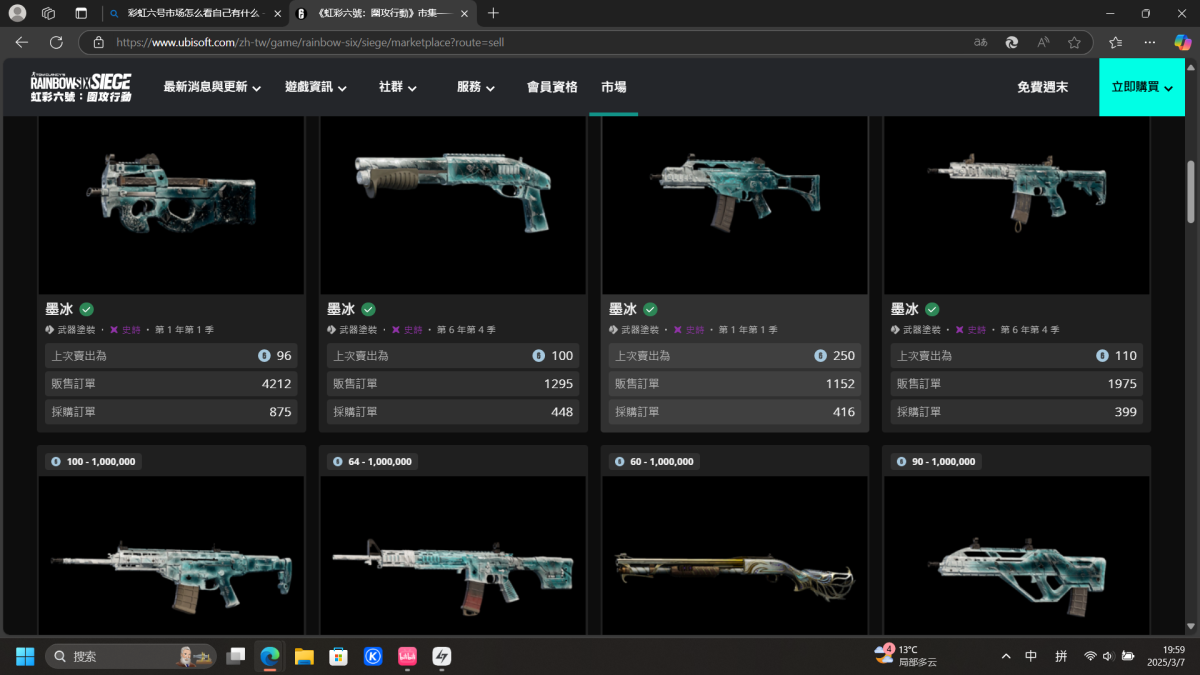This screenshot has width=1200, height=675.
Task: Open the 墨冰 card last sold for 96
Action: coord(171,275)
